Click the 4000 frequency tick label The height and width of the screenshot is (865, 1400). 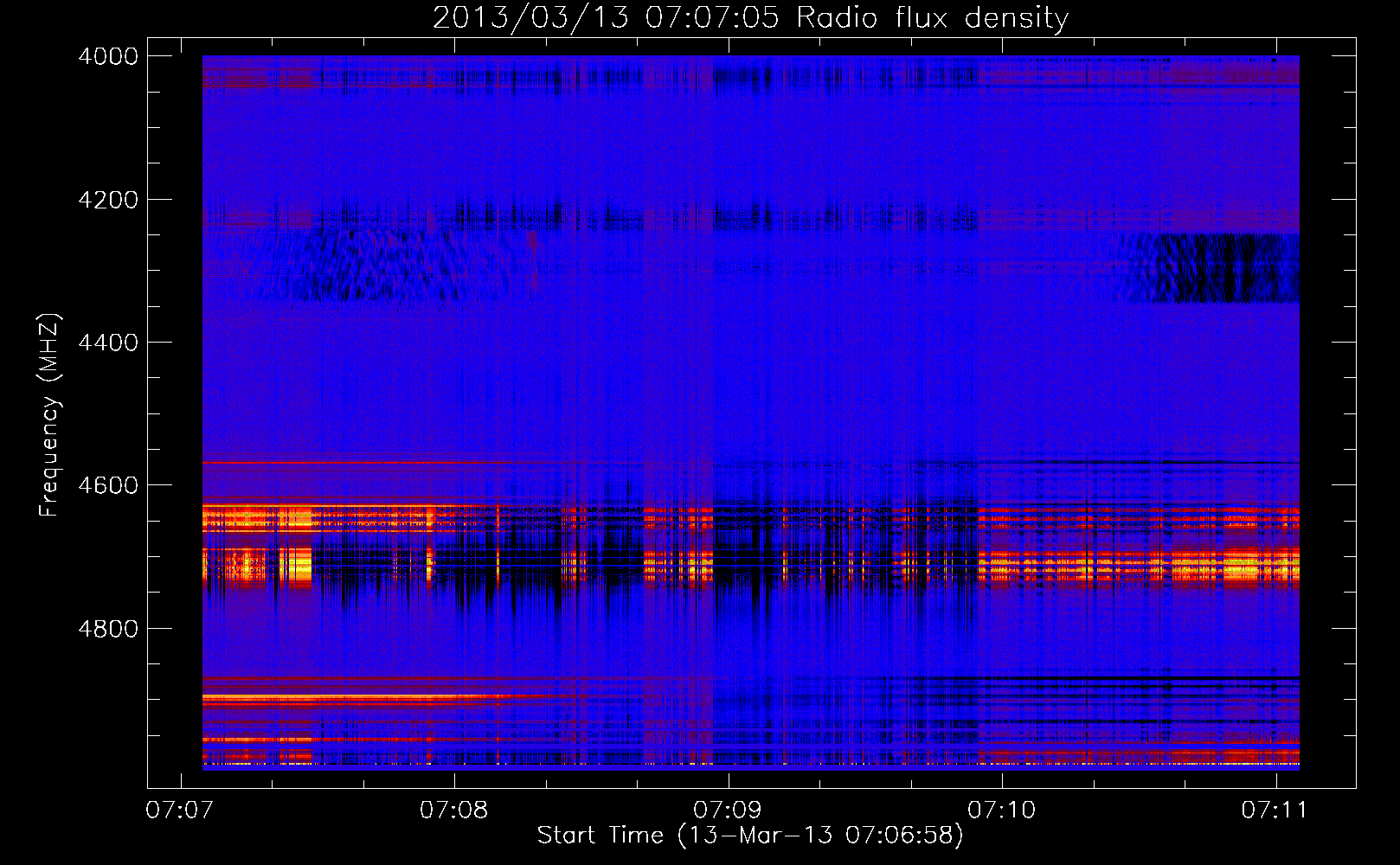108,56
